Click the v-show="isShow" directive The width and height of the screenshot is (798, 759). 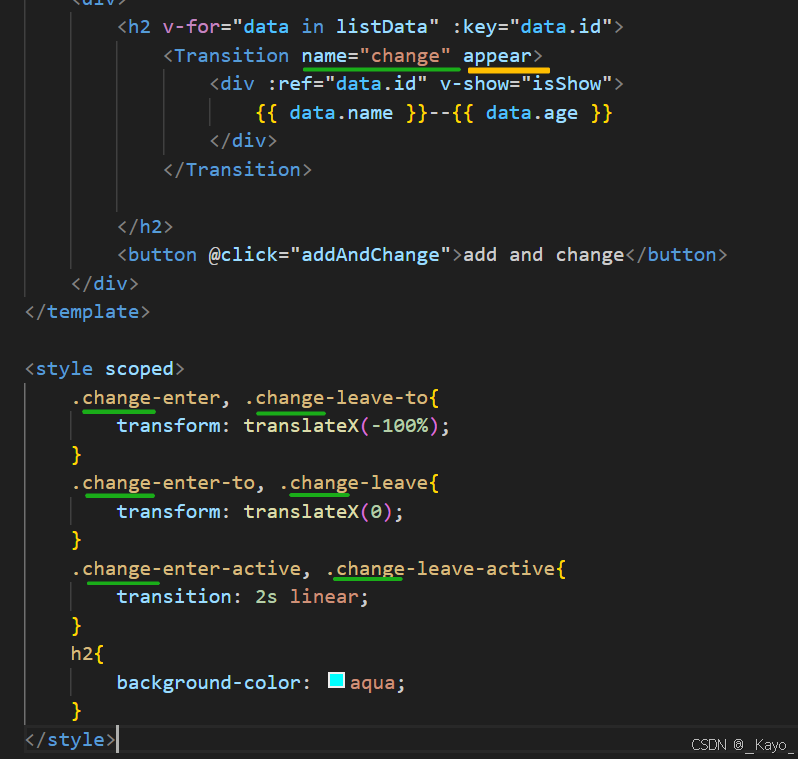click(526, 84)
